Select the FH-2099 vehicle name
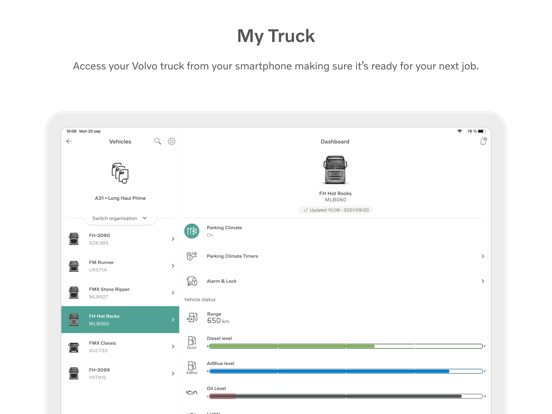This screenshot has width=552, height=414. pyautogui.click(x=99, y=370)
